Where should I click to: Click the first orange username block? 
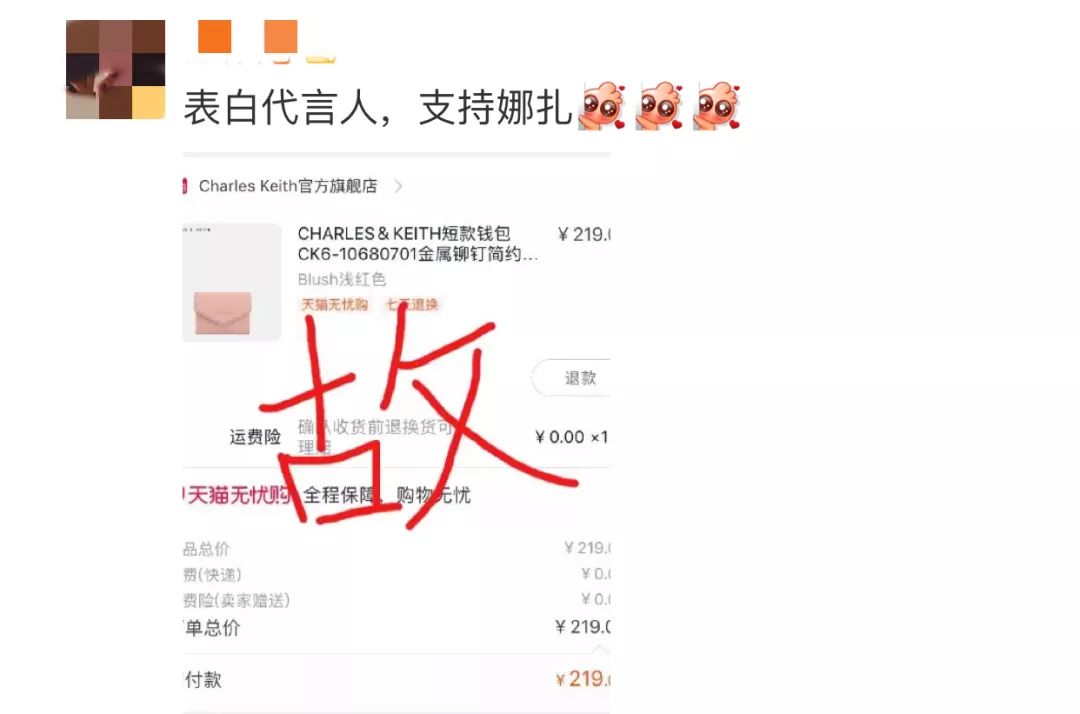point(215,36)
